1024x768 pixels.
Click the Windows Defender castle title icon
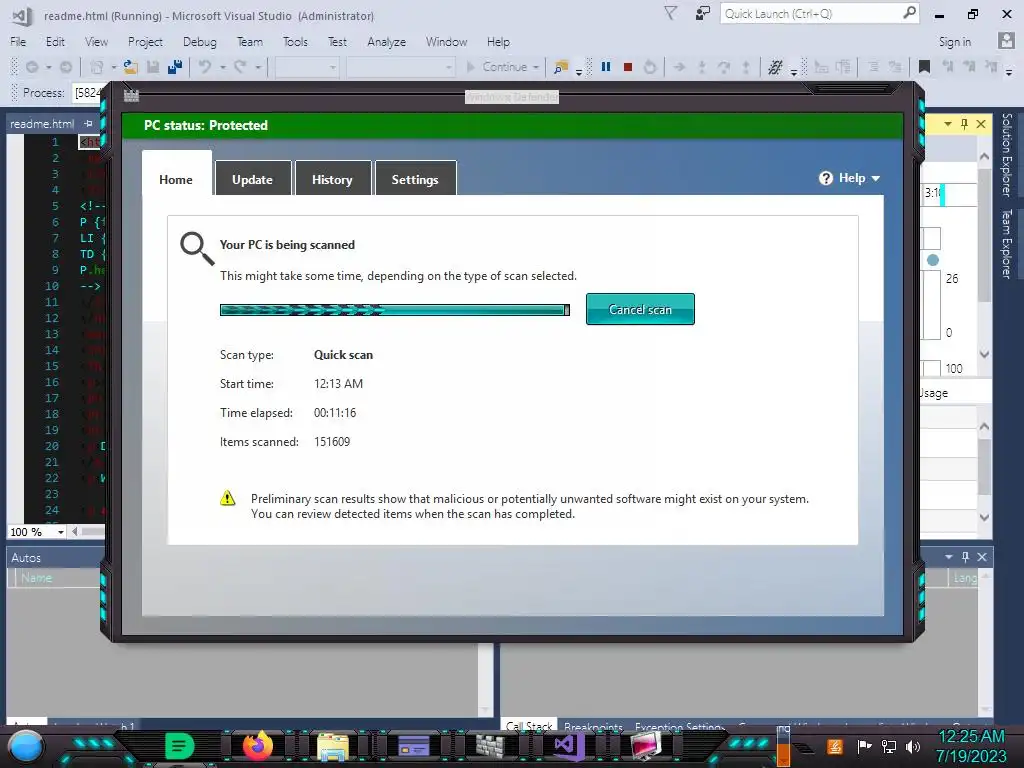[x=131, y=95]
